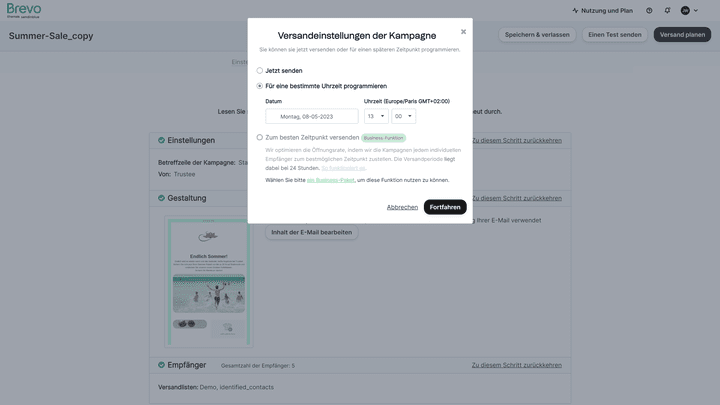
Task: Open the minutes dropdown showing 00
Action: coord(404,116)
